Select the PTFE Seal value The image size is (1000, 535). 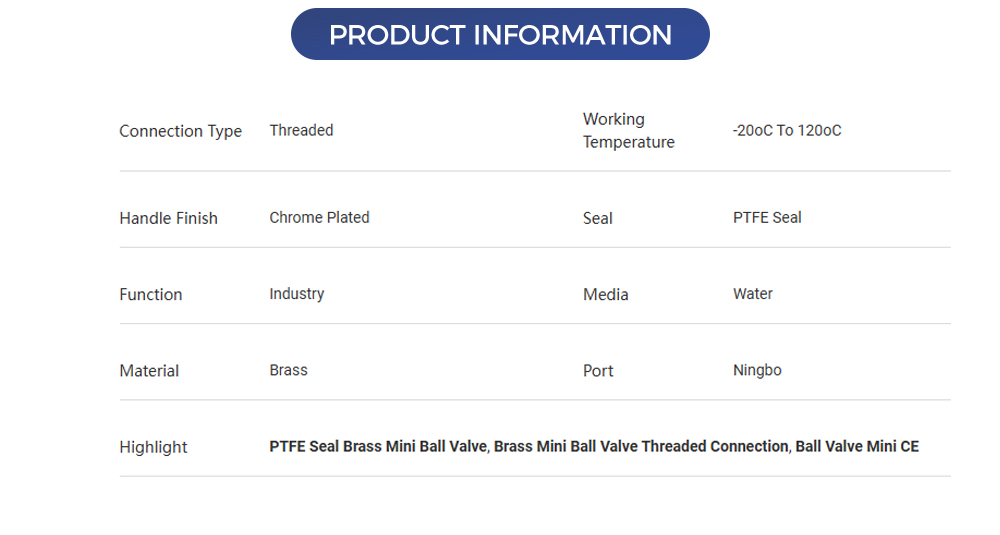pyautogui.click(x=767, y=217)
